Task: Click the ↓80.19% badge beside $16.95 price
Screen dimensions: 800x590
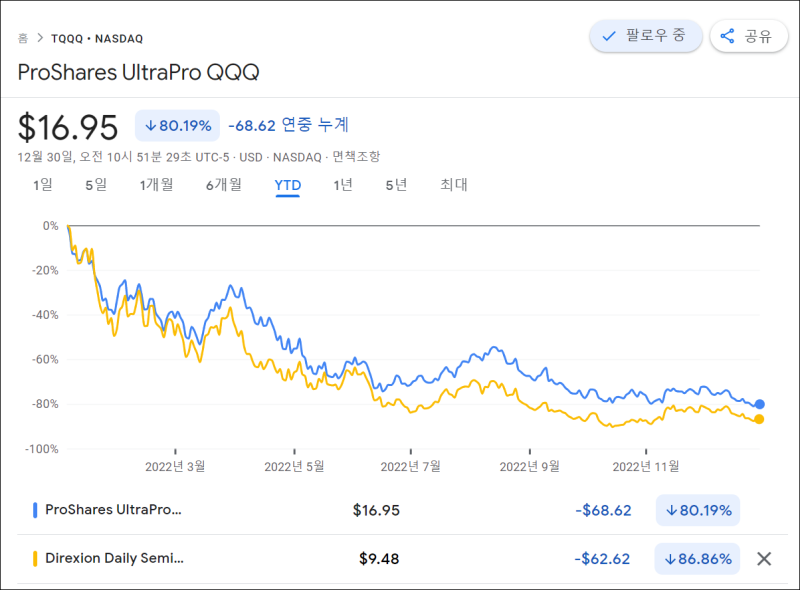Action: [178, 126]
